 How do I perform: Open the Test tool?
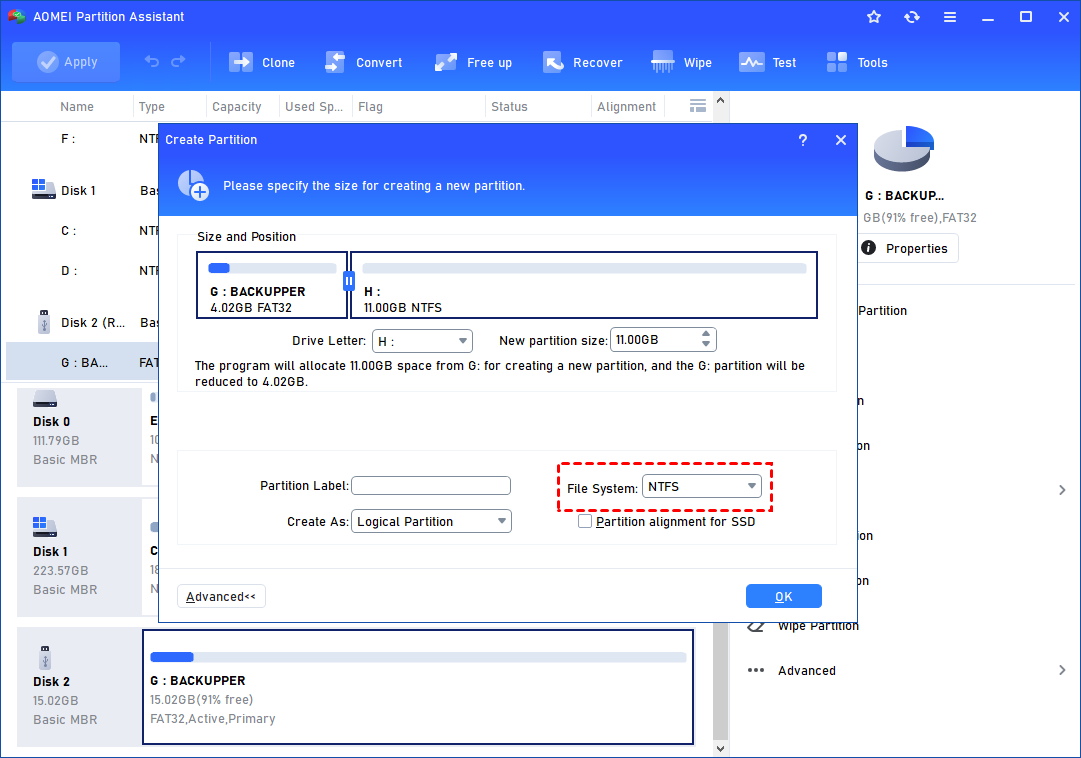coord(767,63)
